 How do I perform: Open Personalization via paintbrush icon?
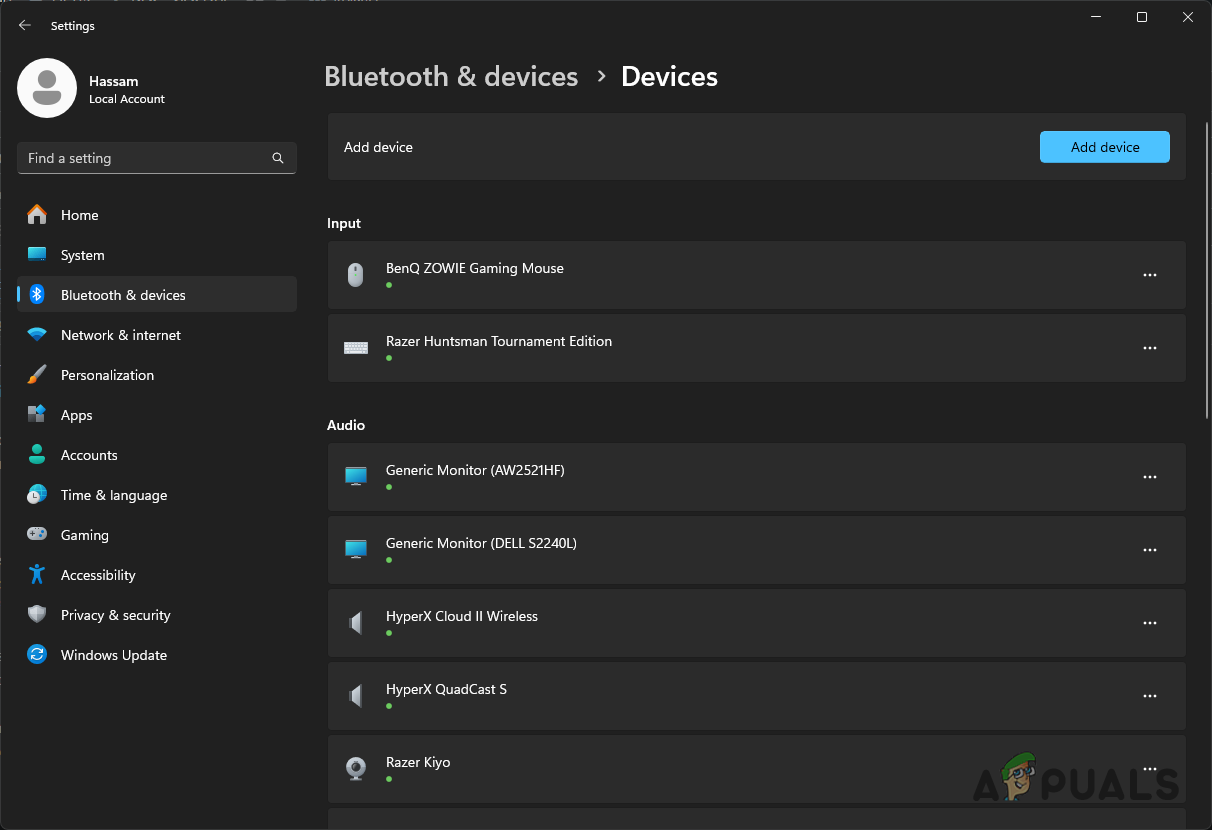point(37,375)
